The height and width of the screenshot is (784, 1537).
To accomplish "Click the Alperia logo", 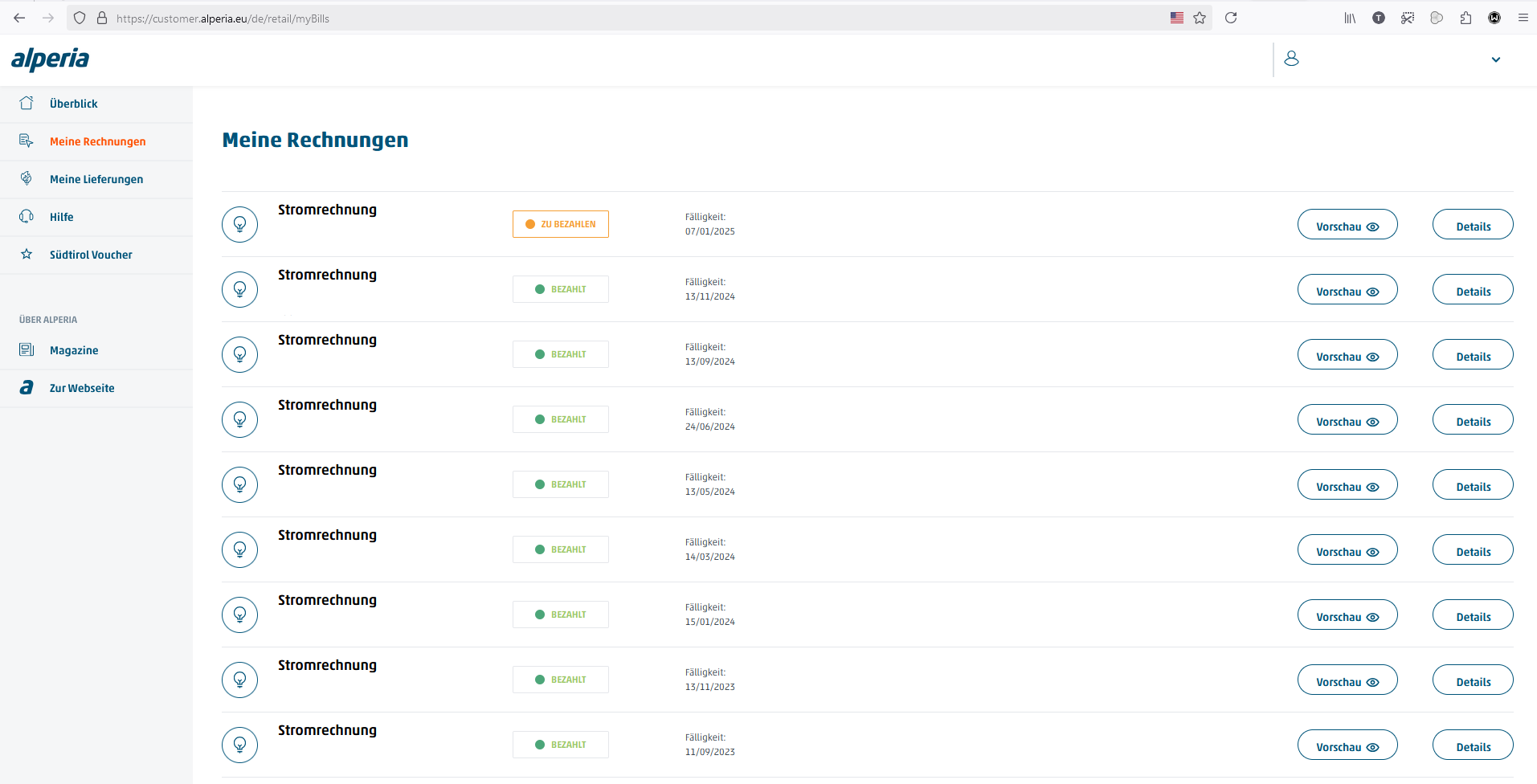I will [50, 59].
